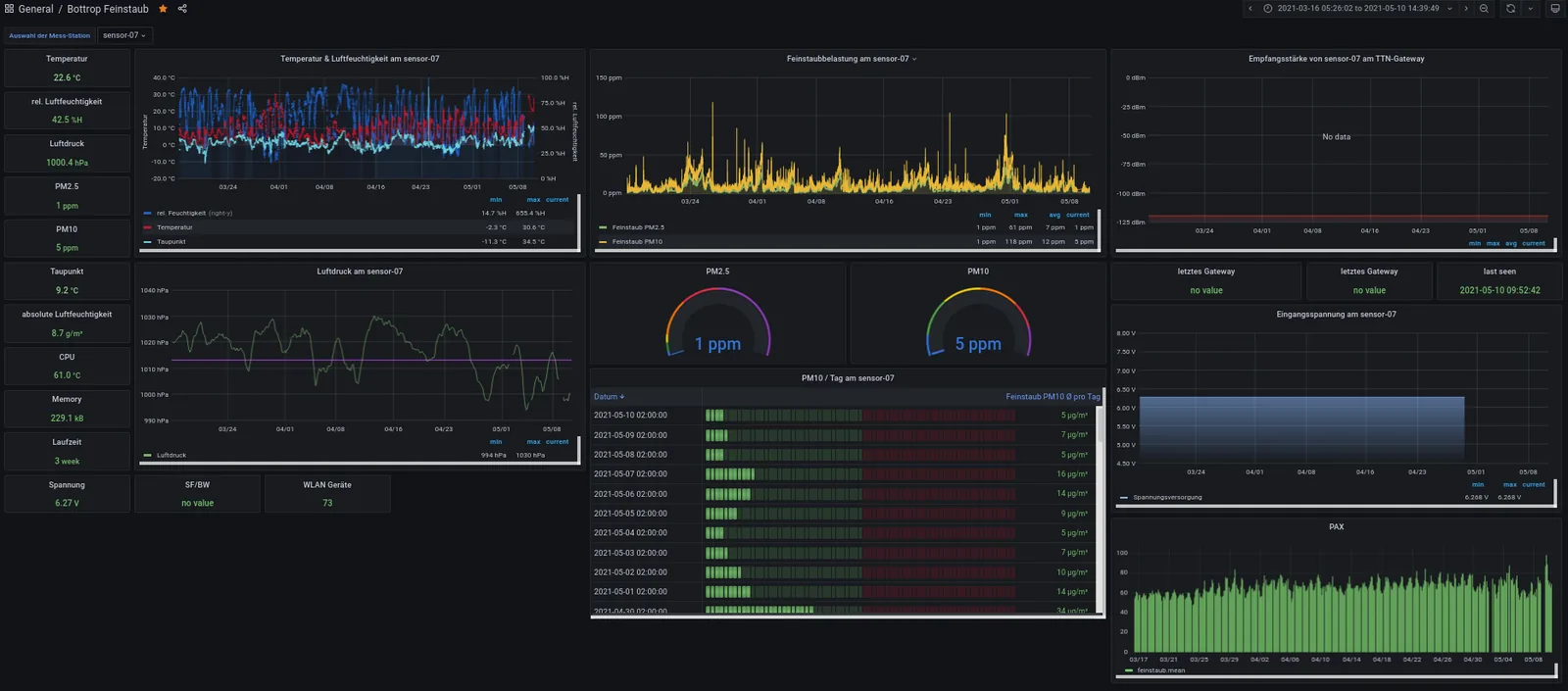
Task: Click Auswahl der Mess-Station label
Action: (x=49, y=35)
